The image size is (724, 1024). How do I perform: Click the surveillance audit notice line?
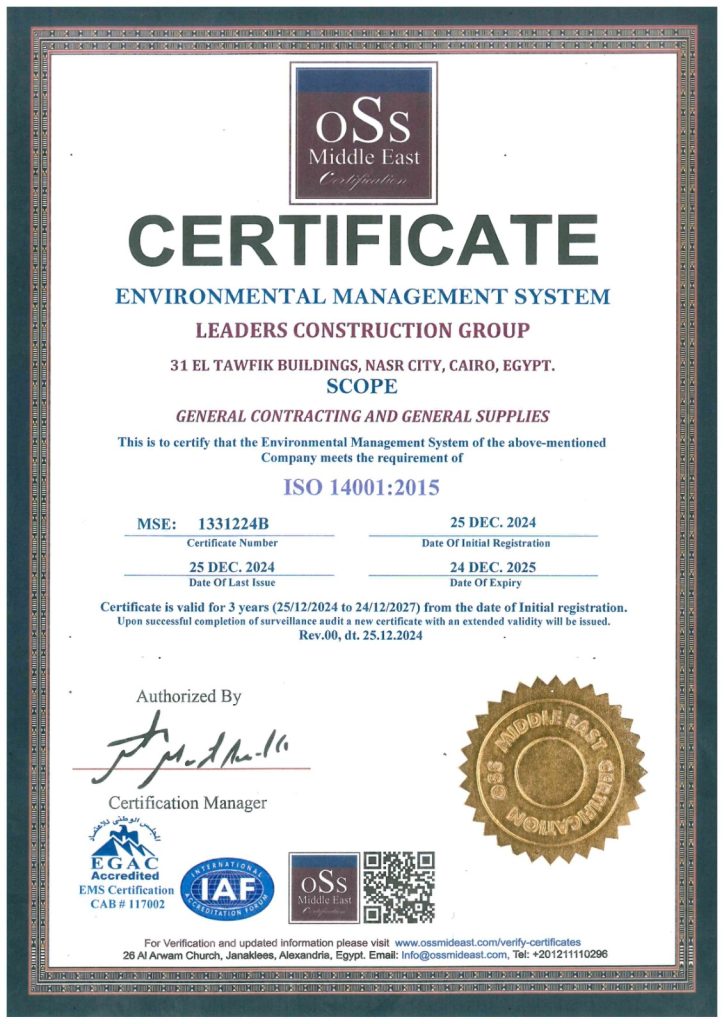[x=364, y=622]
